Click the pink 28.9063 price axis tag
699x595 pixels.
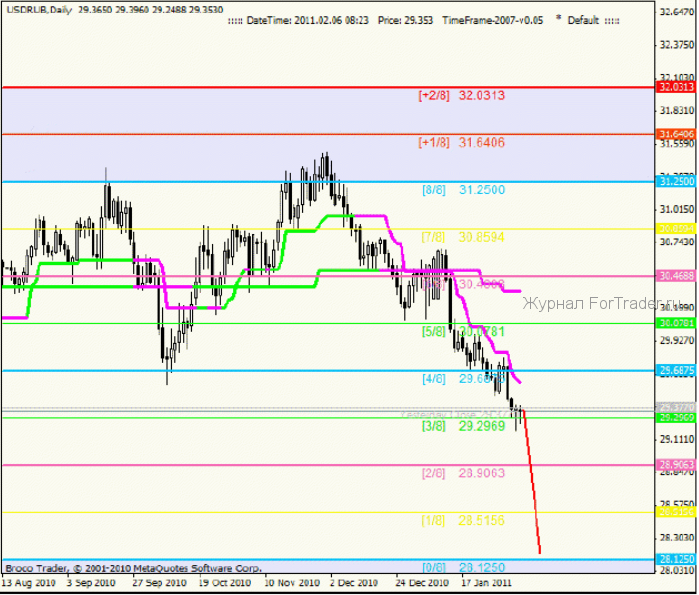[x=676, y=465]
